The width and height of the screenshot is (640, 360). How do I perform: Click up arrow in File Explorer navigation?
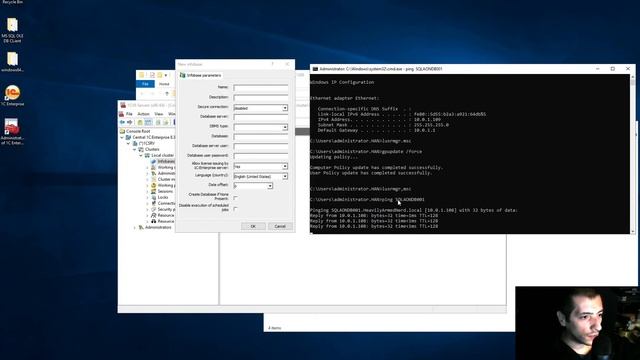click(167, 93)
